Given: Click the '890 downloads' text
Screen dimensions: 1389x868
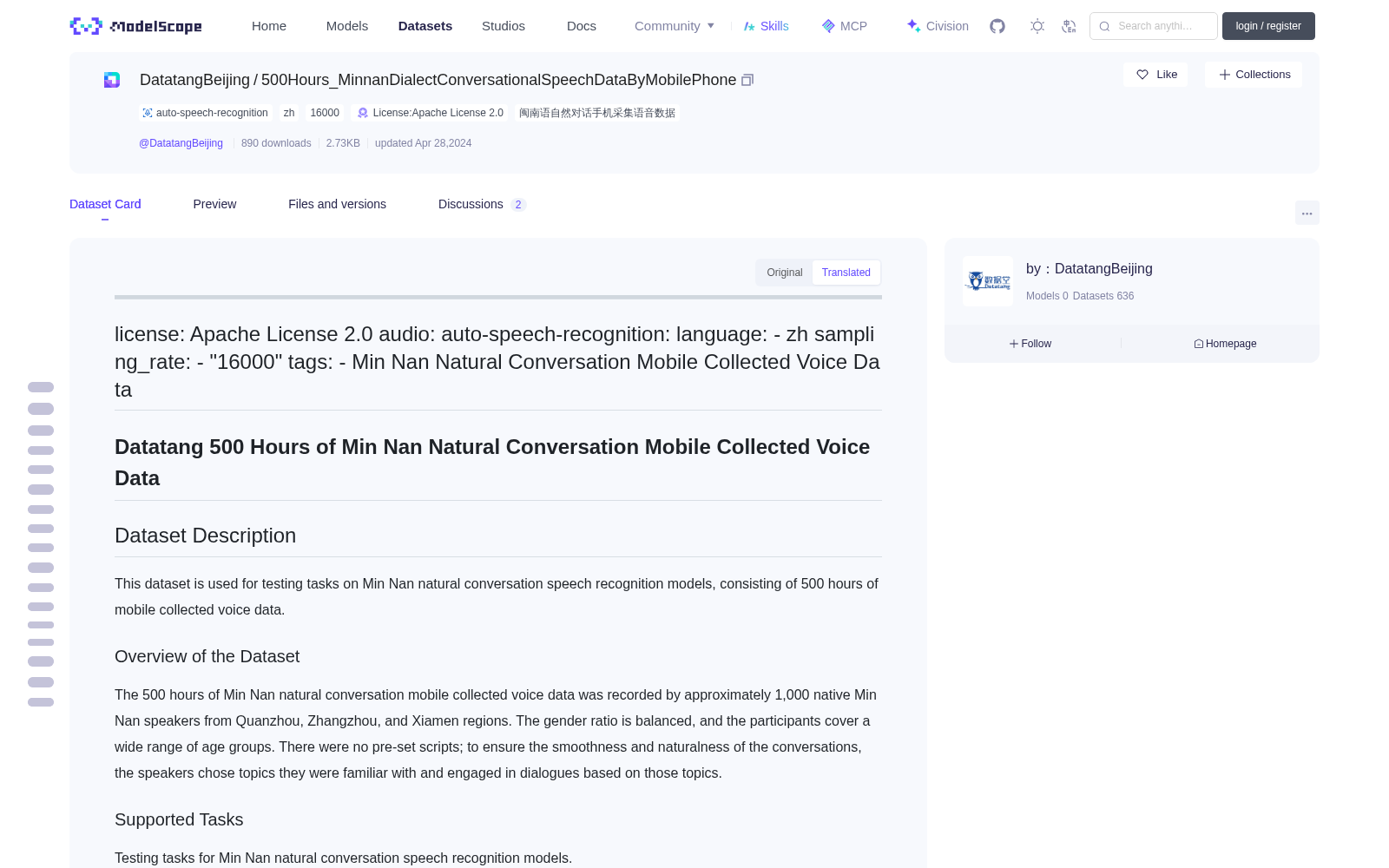Looking at the screenshot, I should click(x=276, y=143).
